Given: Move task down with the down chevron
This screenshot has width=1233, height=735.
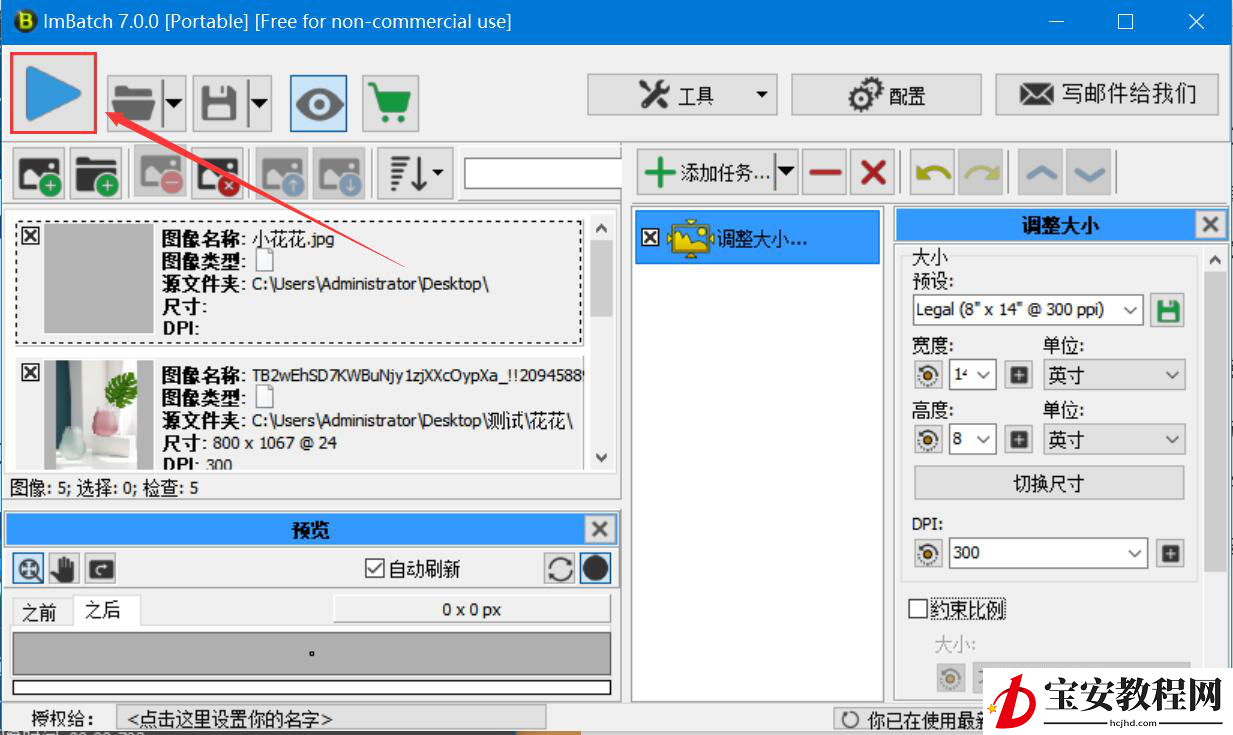Looking at the screenshot, I should [1089, 173].
